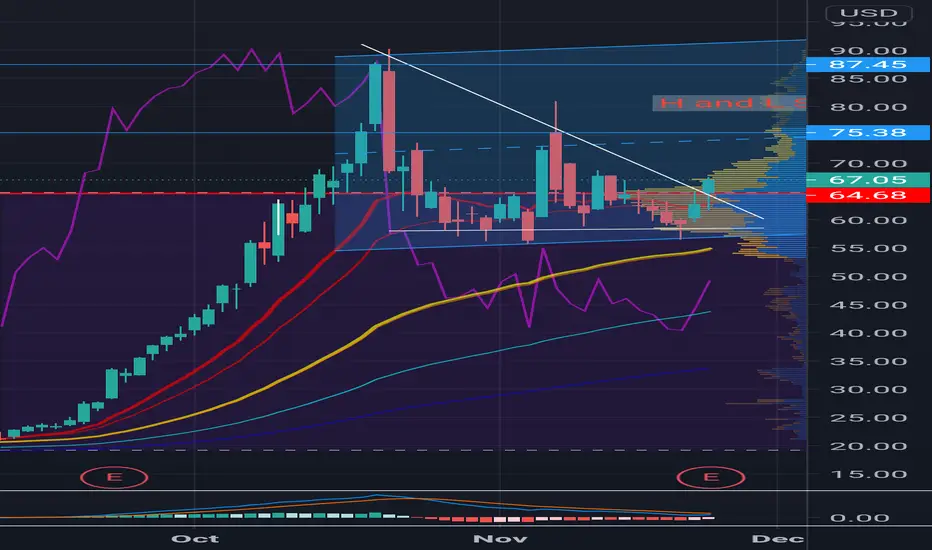This screenshot has width=932, height=550.
Task: Click the 85.00 price axis label
Action: coord(868,78)
